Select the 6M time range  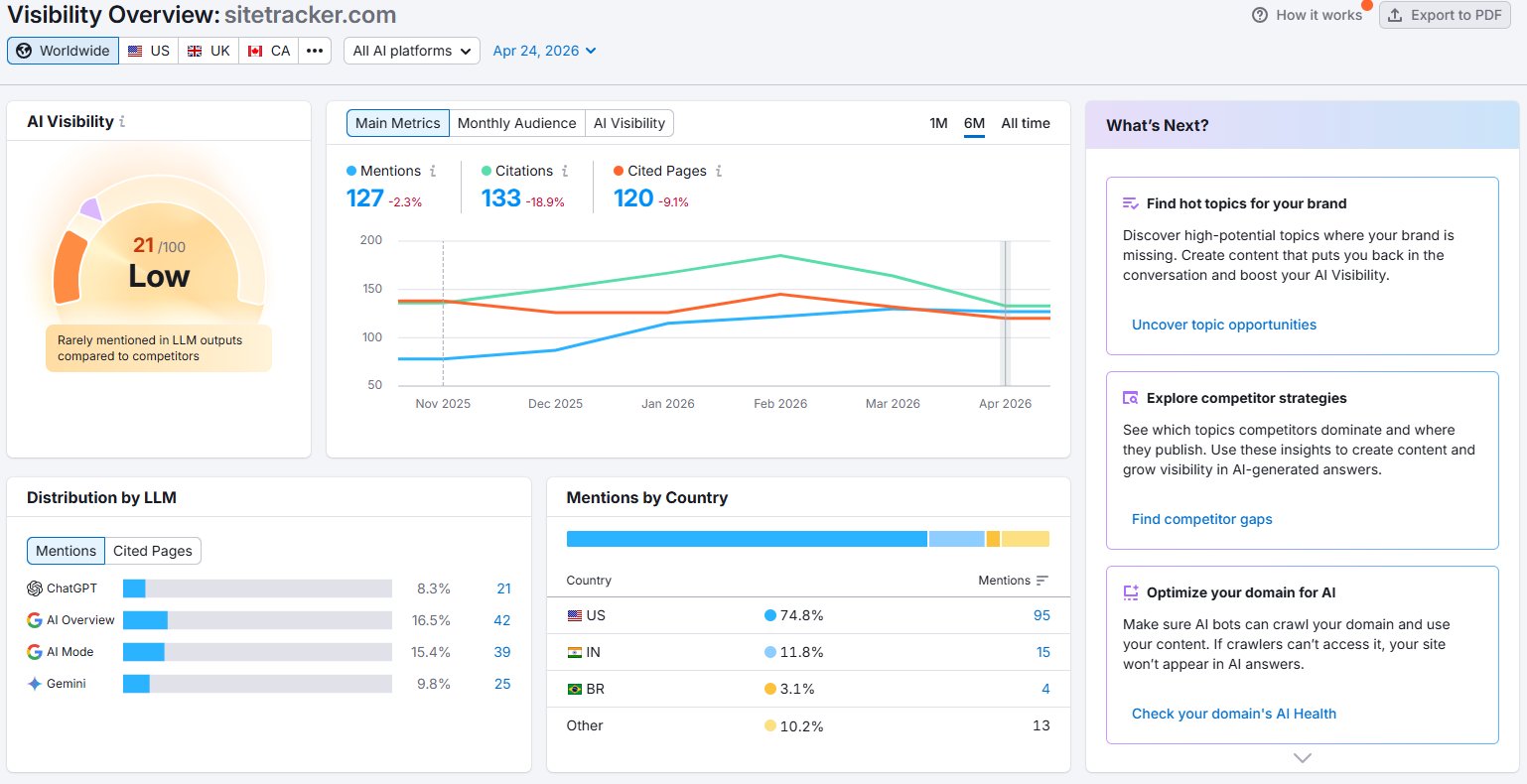pyautogui.click(x=974, y=123)
